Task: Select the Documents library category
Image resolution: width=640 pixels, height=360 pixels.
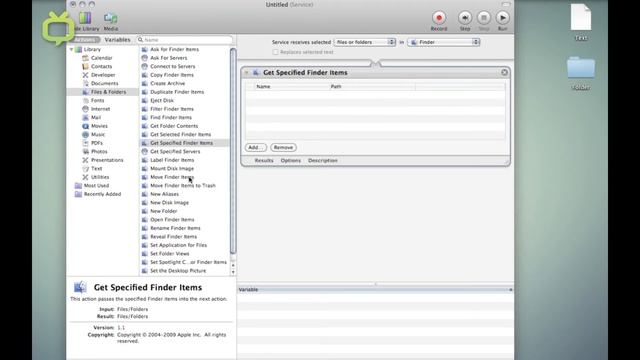Action: tap(104, 83)
